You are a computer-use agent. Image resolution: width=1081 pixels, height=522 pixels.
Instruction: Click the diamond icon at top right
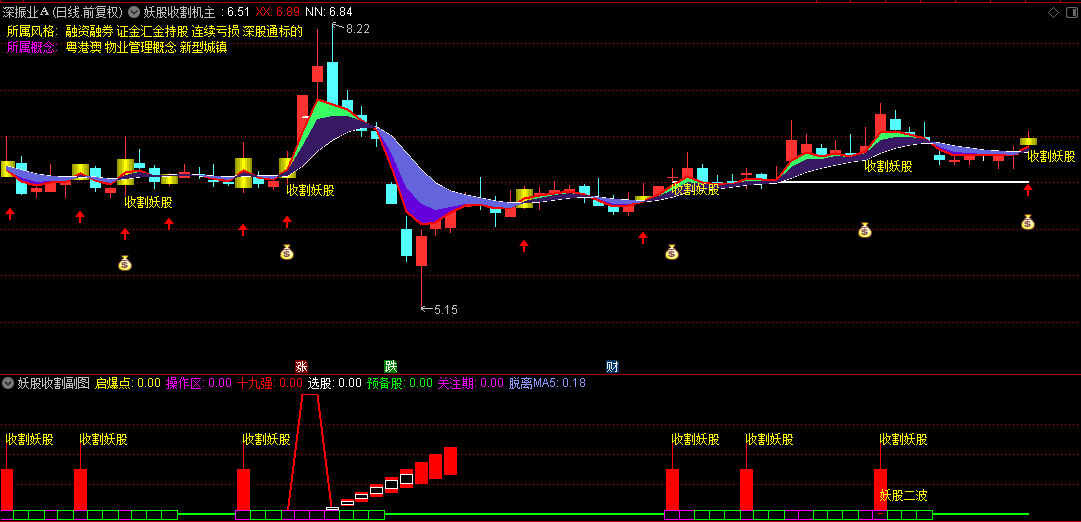click(1053, 12)
